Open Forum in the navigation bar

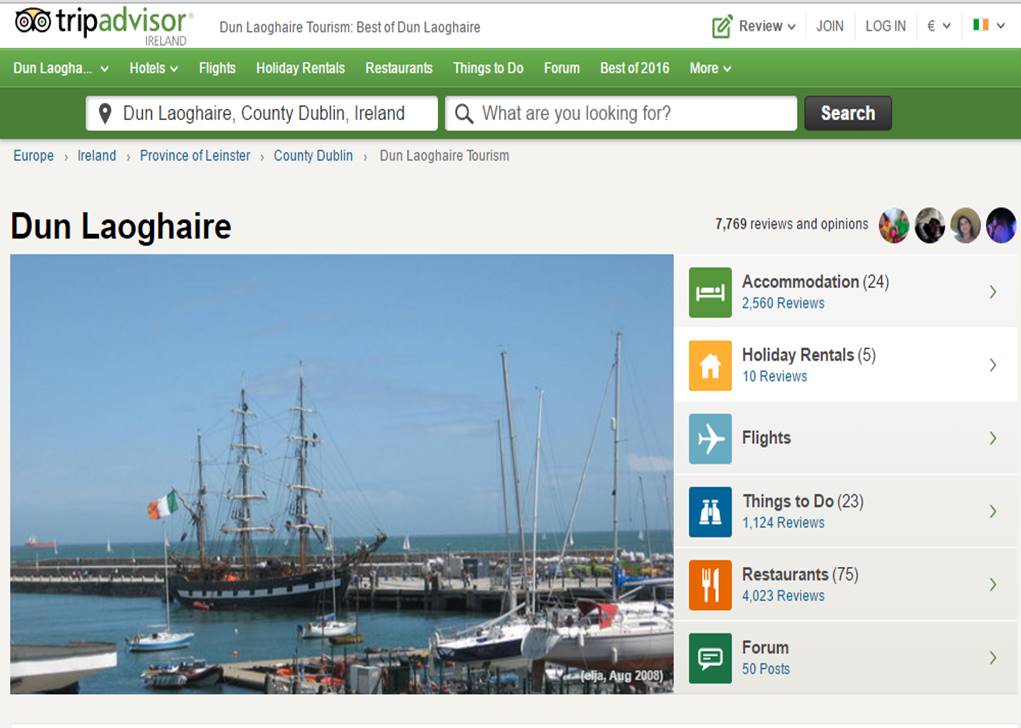pyautogui.click(x=562, y=68)
